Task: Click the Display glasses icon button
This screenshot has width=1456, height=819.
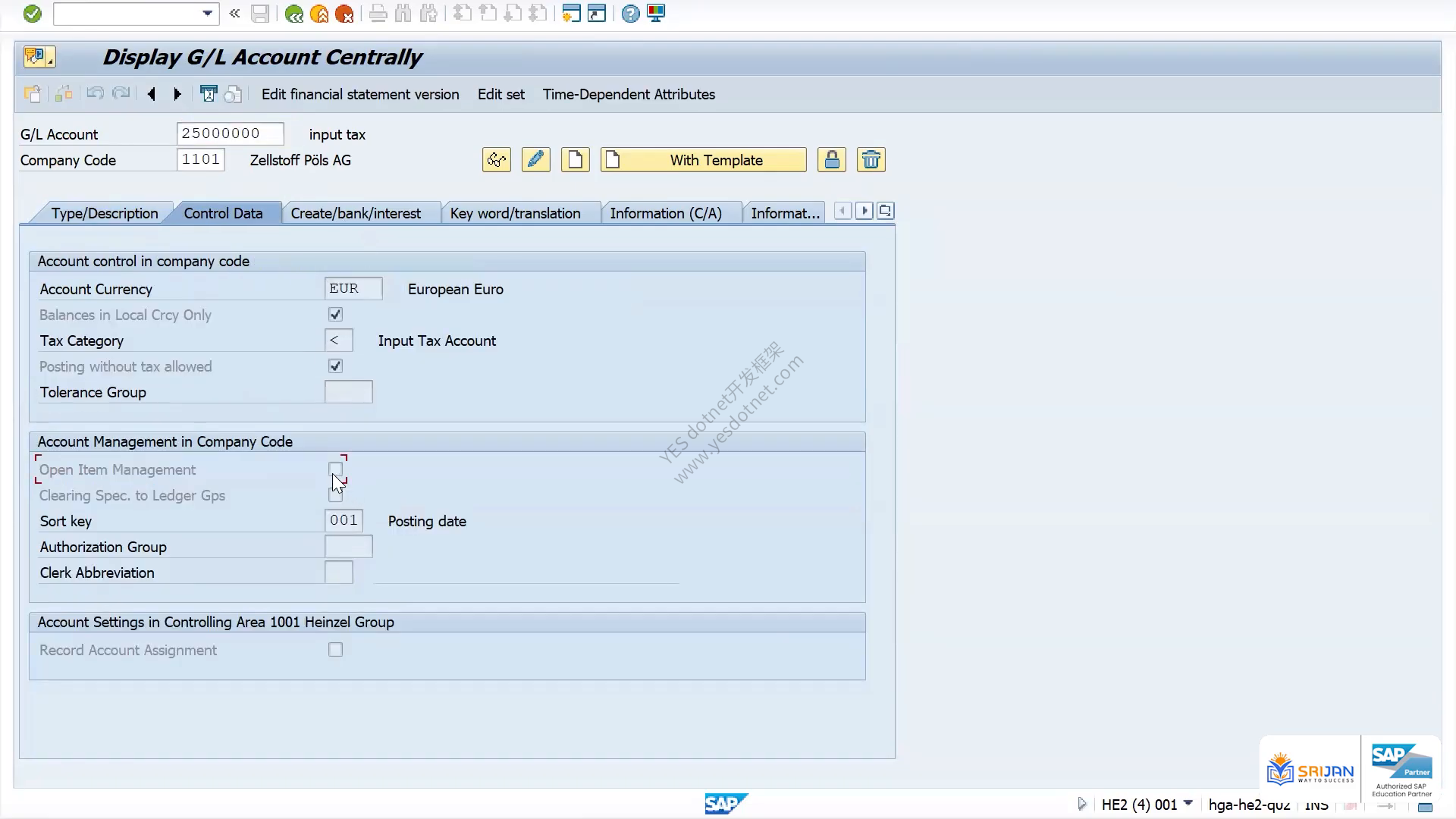Action: coord(497,160)
